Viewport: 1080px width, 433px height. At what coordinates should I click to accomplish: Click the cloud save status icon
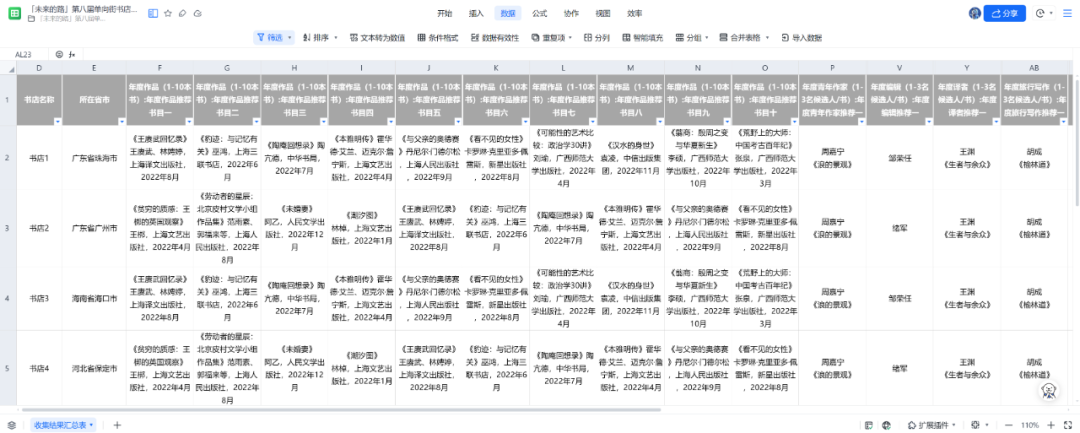point(198,13)
